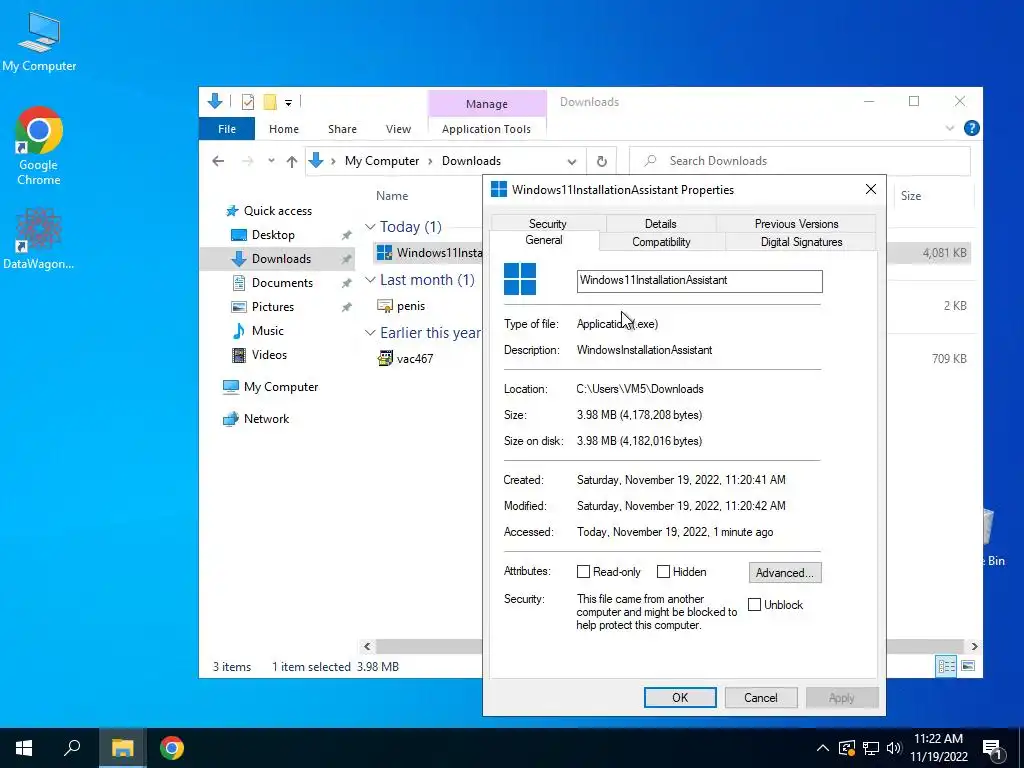This screenshot has height=768, width=1024.
Task: Open the My Computer desktop icon
Action: coord(39,40)
